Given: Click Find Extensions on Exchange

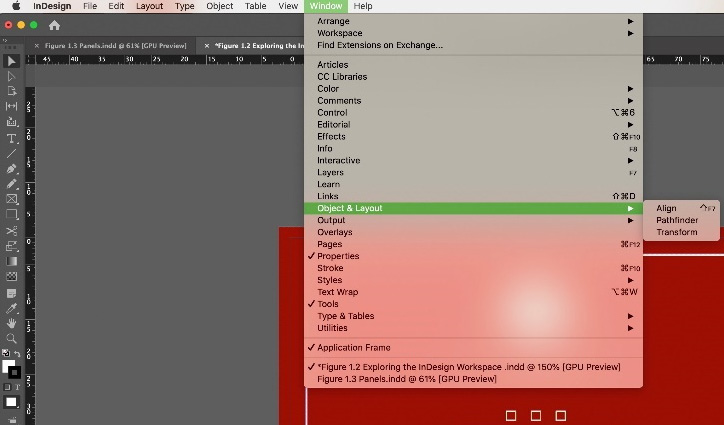Looking at the screenshot, I should (473, 45).
